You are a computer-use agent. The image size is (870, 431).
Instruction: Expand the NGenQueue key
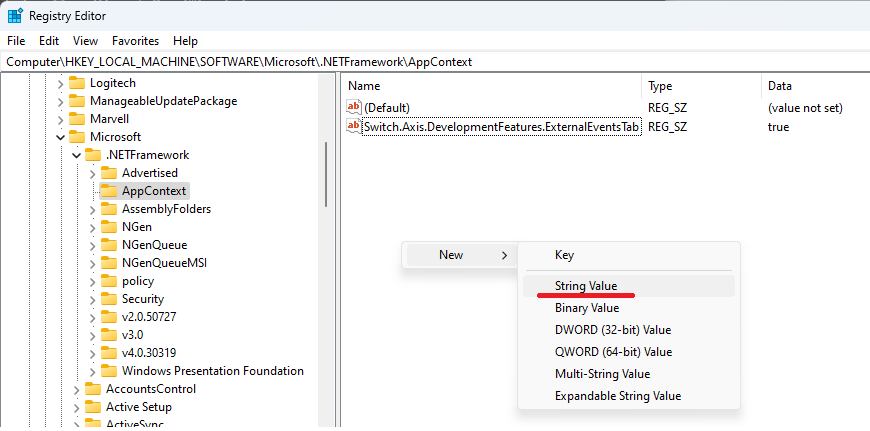coord(93,245)
